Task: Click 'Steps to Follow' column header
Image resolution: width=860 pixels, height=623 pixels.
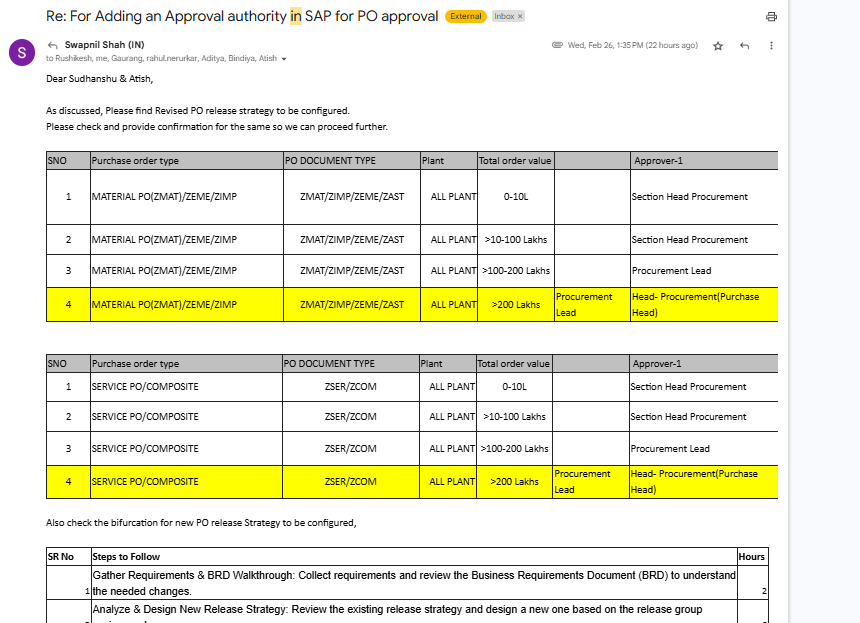Action: tap(126, 556)
